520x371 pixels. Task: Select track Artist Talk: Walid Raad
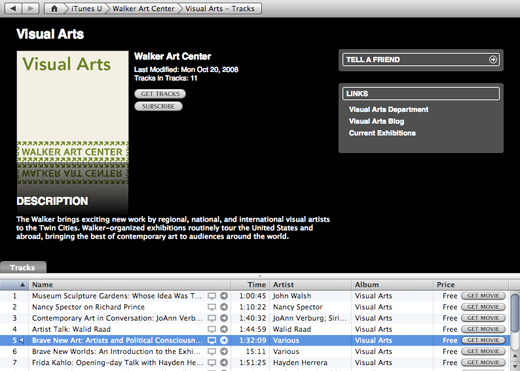[x=71, y=329]
